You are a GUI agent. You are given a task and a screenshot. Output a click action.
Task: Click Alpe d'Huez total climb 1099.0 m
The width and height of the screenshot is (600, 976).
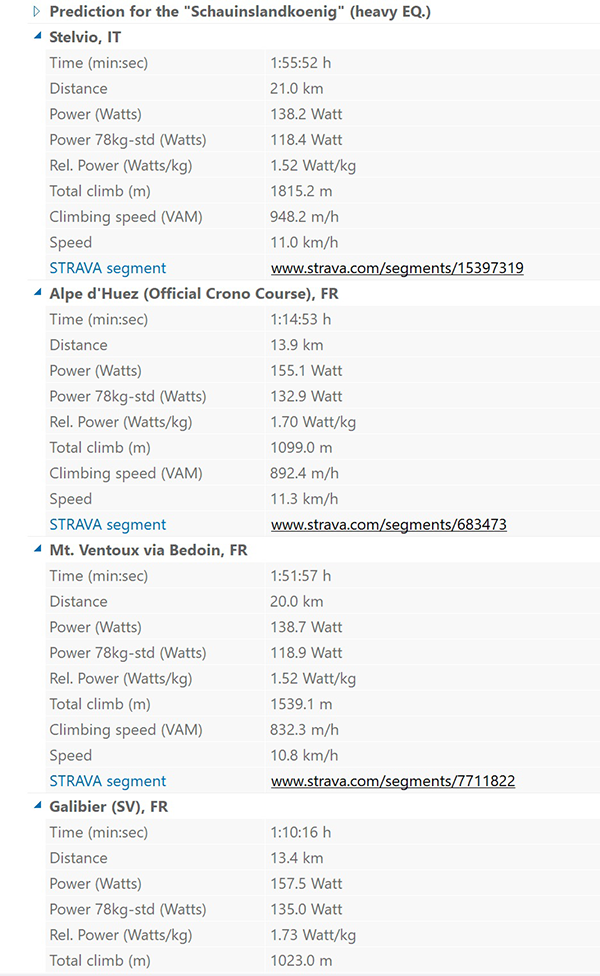301,448
